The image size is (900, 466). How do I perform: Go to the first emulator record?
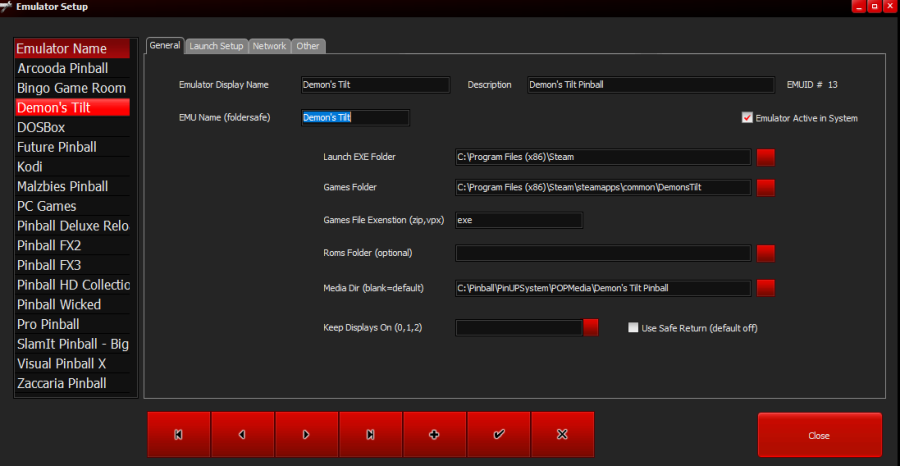(x=179, y=435)
